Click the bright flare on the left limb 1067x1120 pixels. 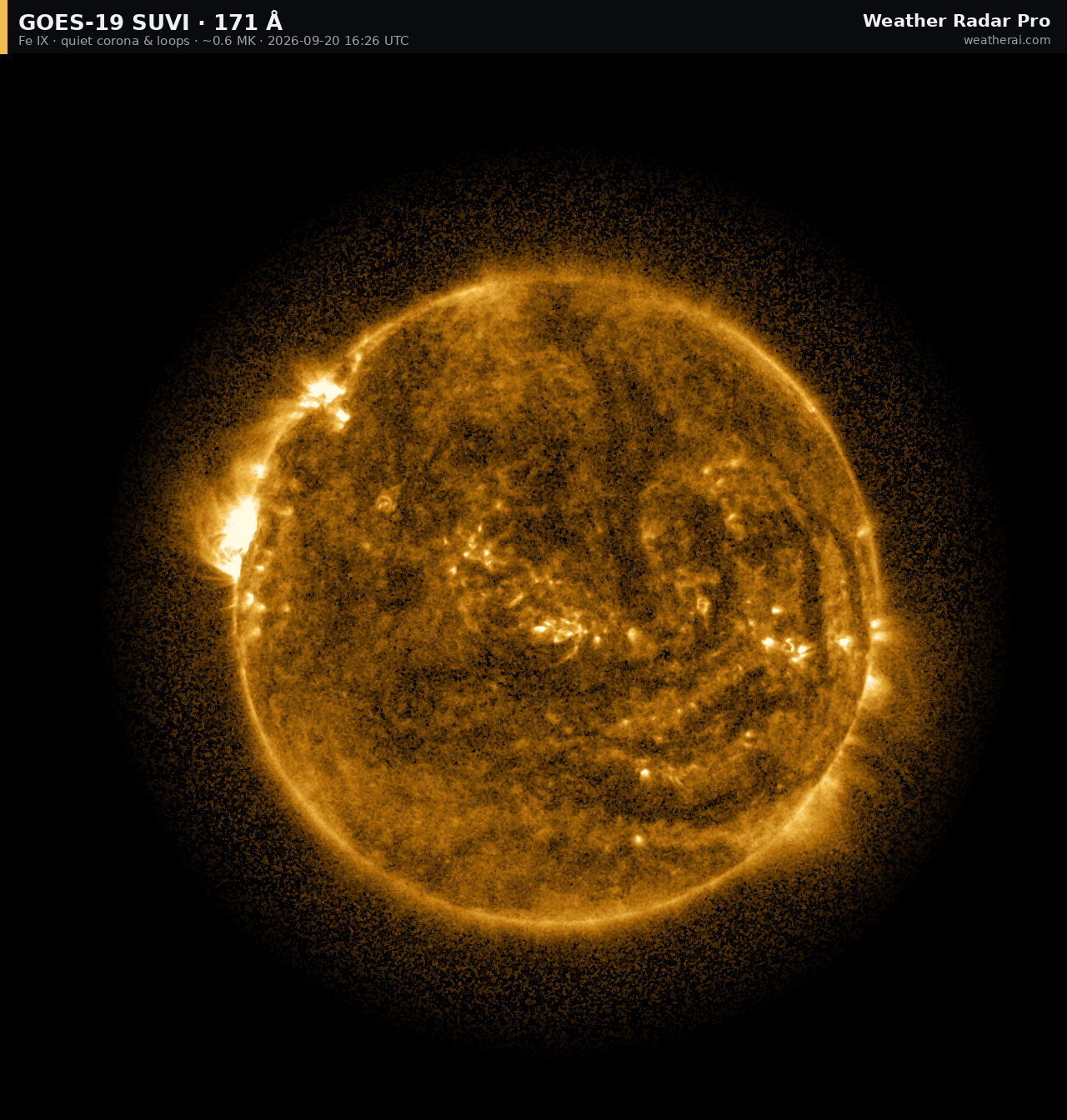(235, 532)
